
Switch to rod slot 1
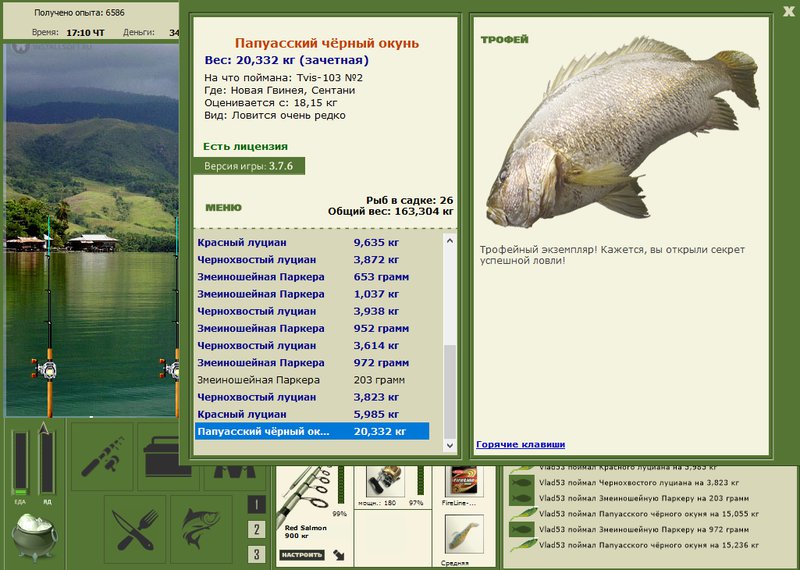256,505
